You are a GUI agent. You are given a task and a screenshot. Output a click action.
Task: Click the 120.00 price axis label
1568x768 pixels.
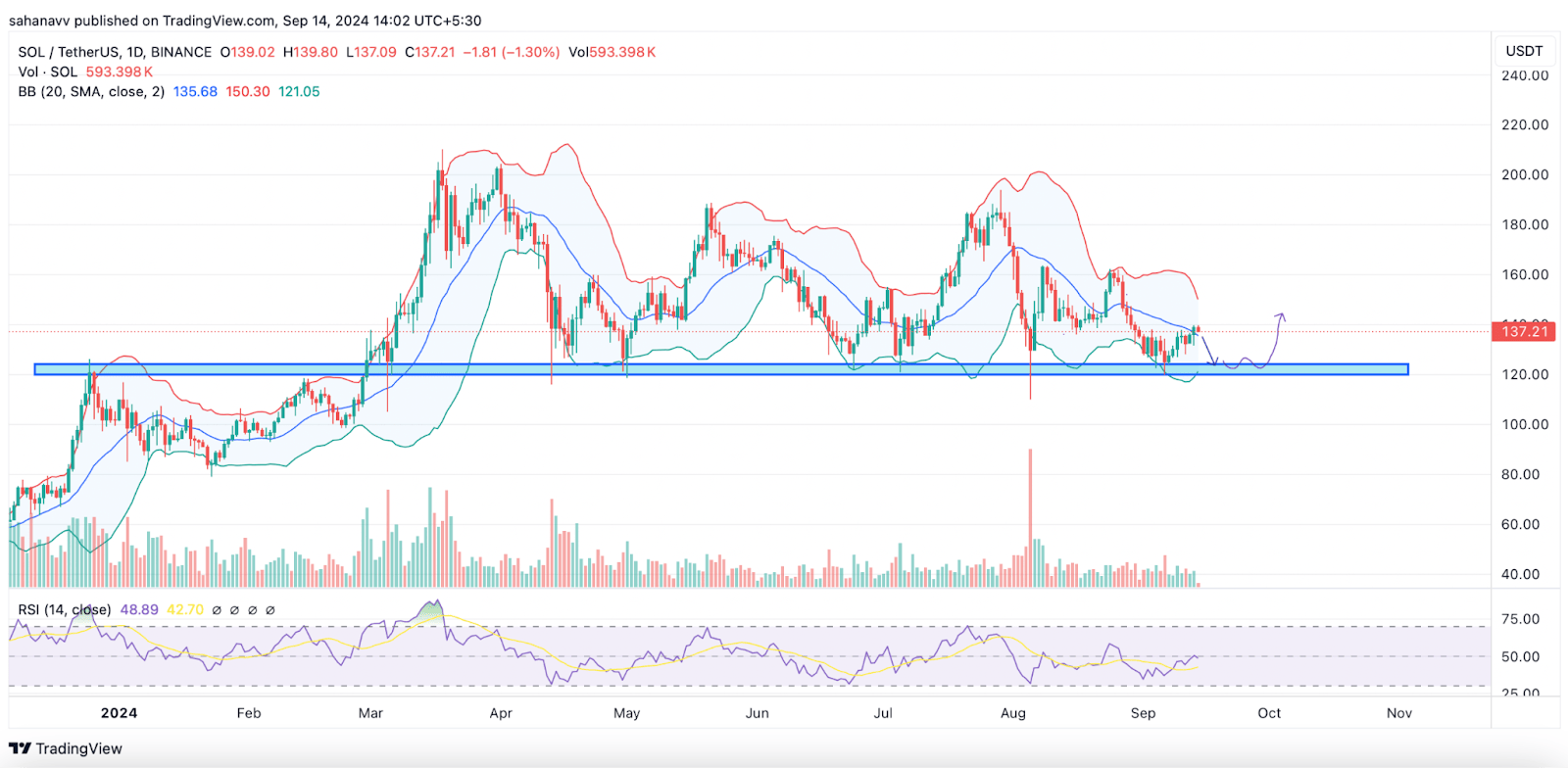tap(1525, 374)
